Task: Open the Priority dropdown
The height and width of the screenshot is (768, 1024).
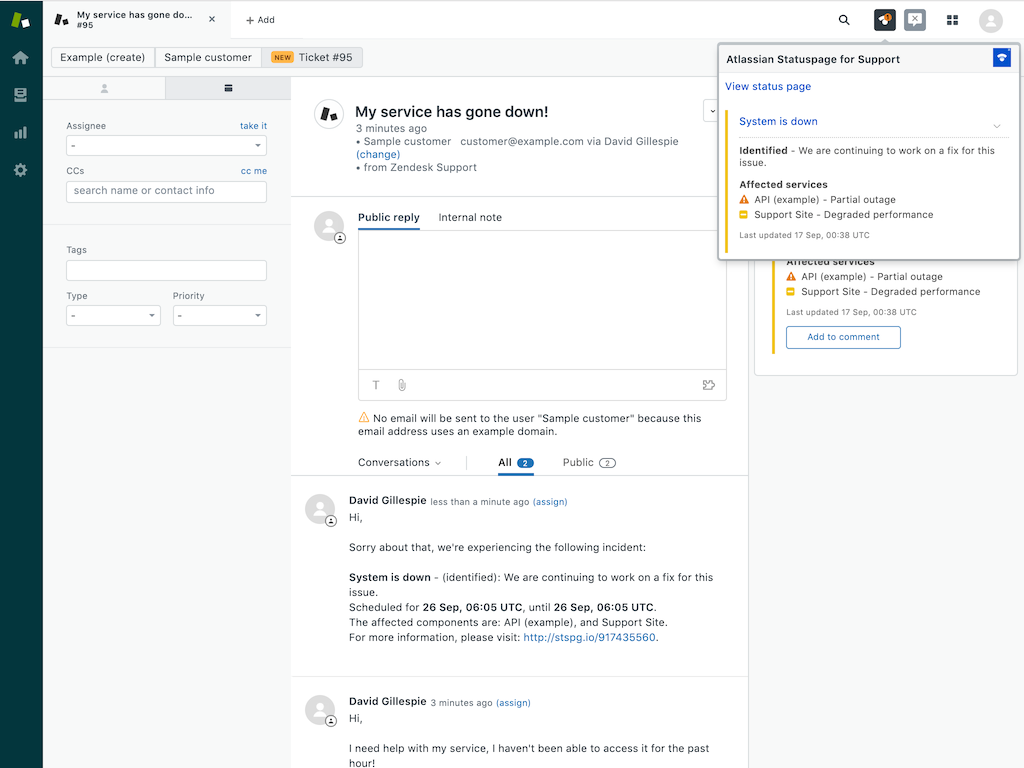Action: [219, 316]
